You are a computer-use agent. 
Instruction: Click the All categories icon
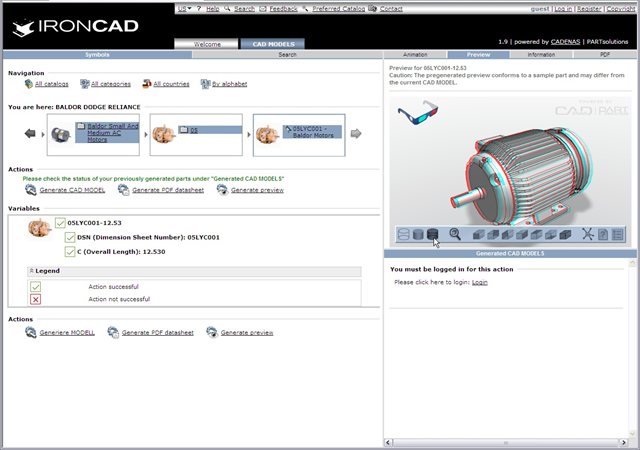click(84, 84)
